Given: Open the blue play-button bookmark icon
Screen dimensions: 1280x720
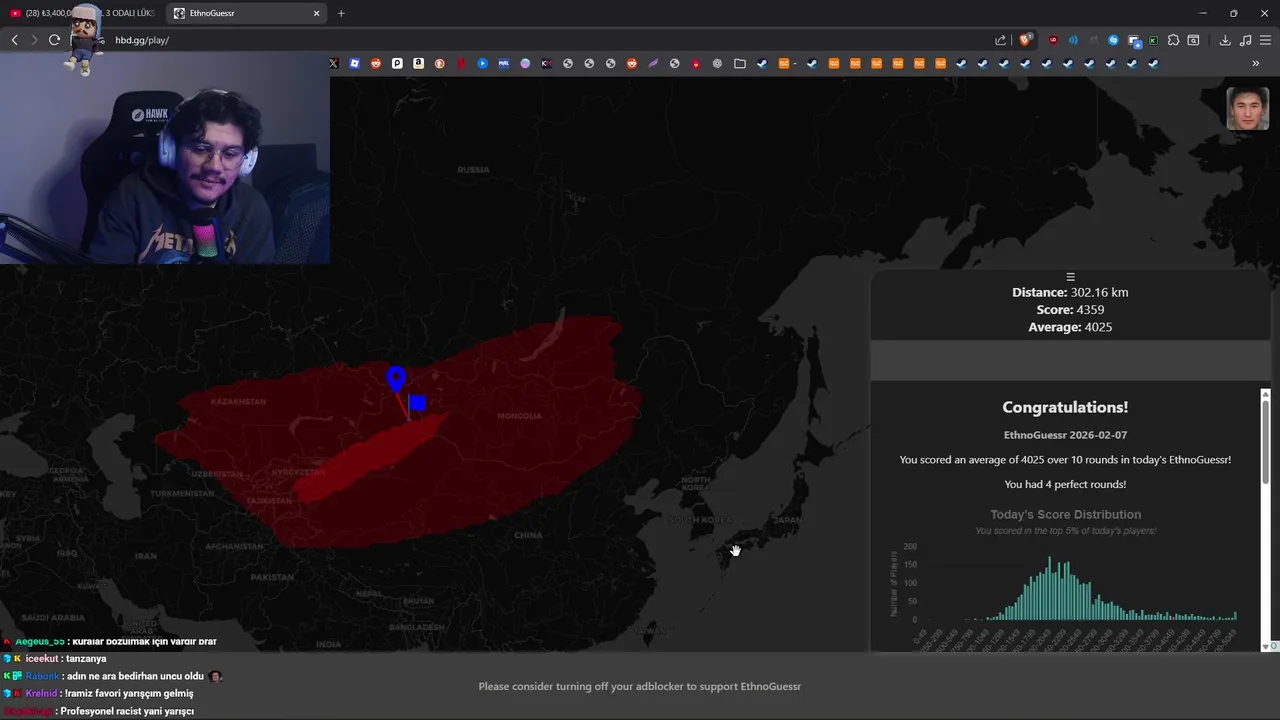Looking at the screenshot, I should [482, 63].
